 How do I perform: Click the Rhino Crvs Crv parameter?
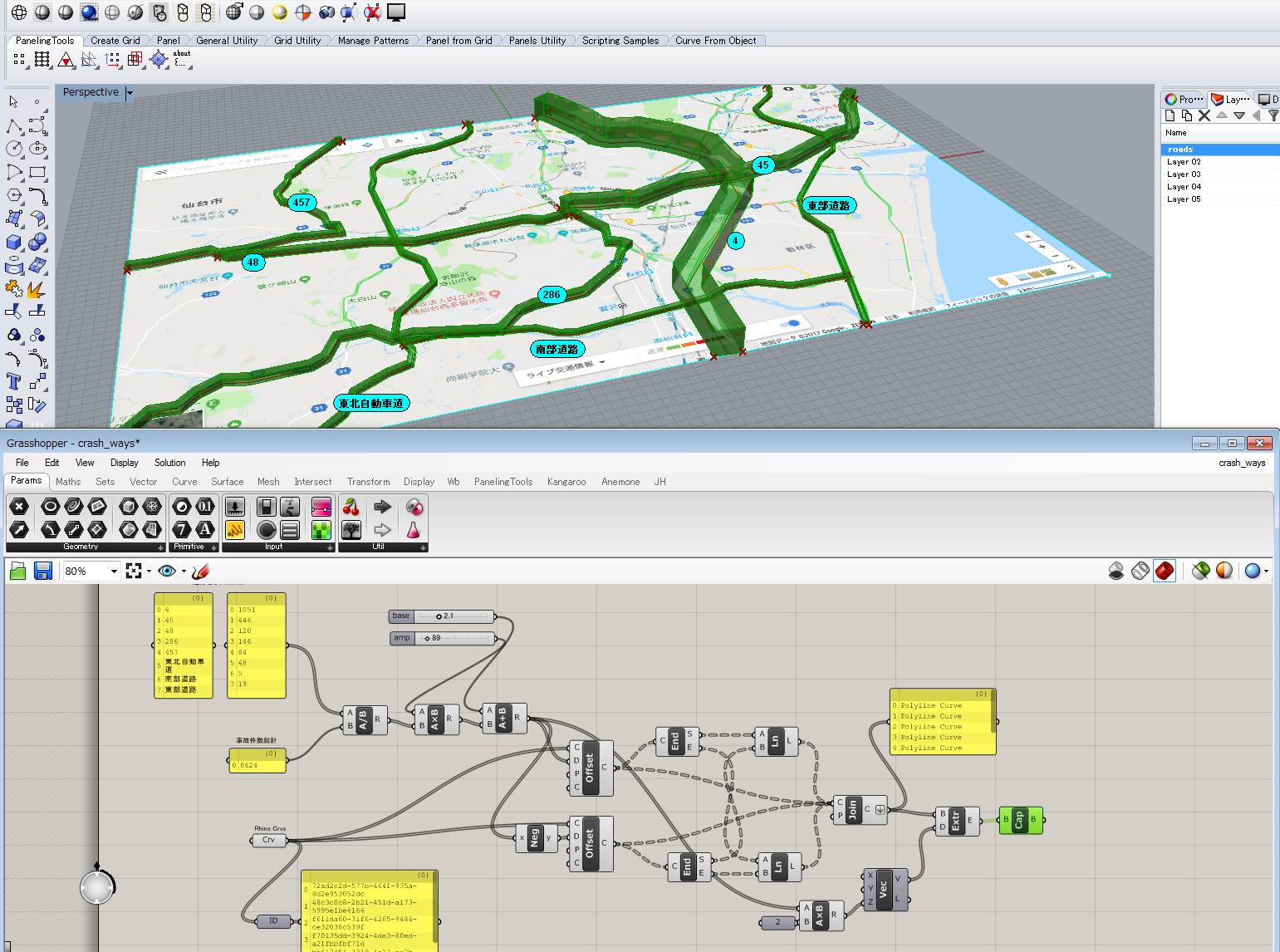click(x=269, y=840)
